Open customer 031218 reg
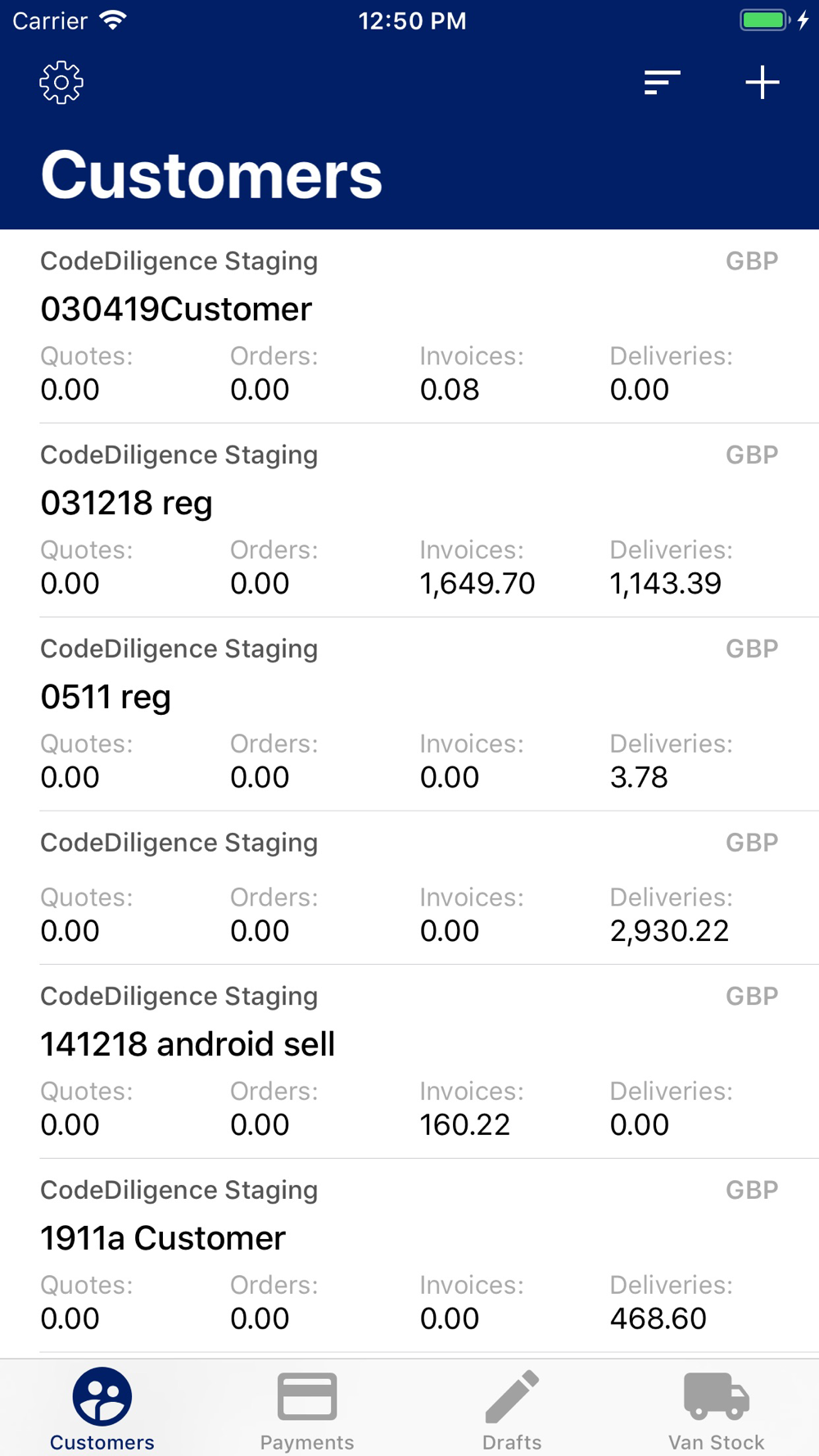Image resolution: width=819 pixels, height=1456 pixels. click(127, 503)
